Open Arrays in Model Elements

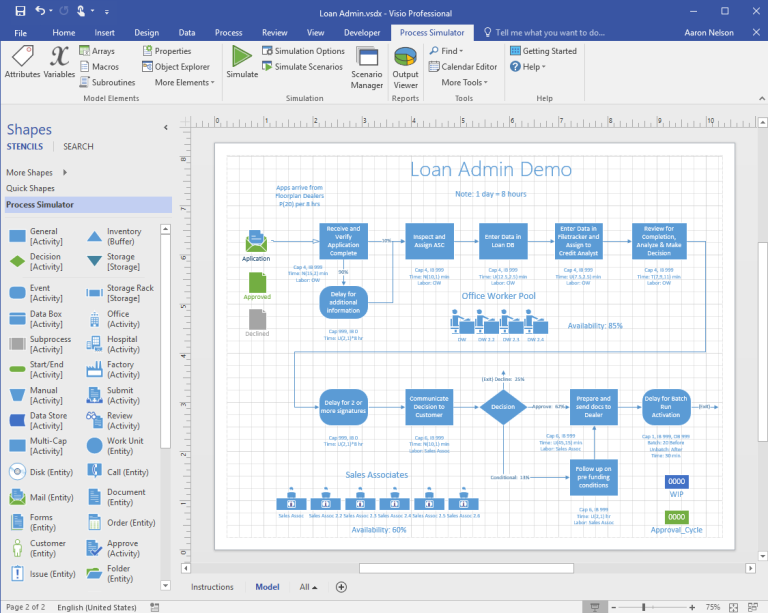97,51
